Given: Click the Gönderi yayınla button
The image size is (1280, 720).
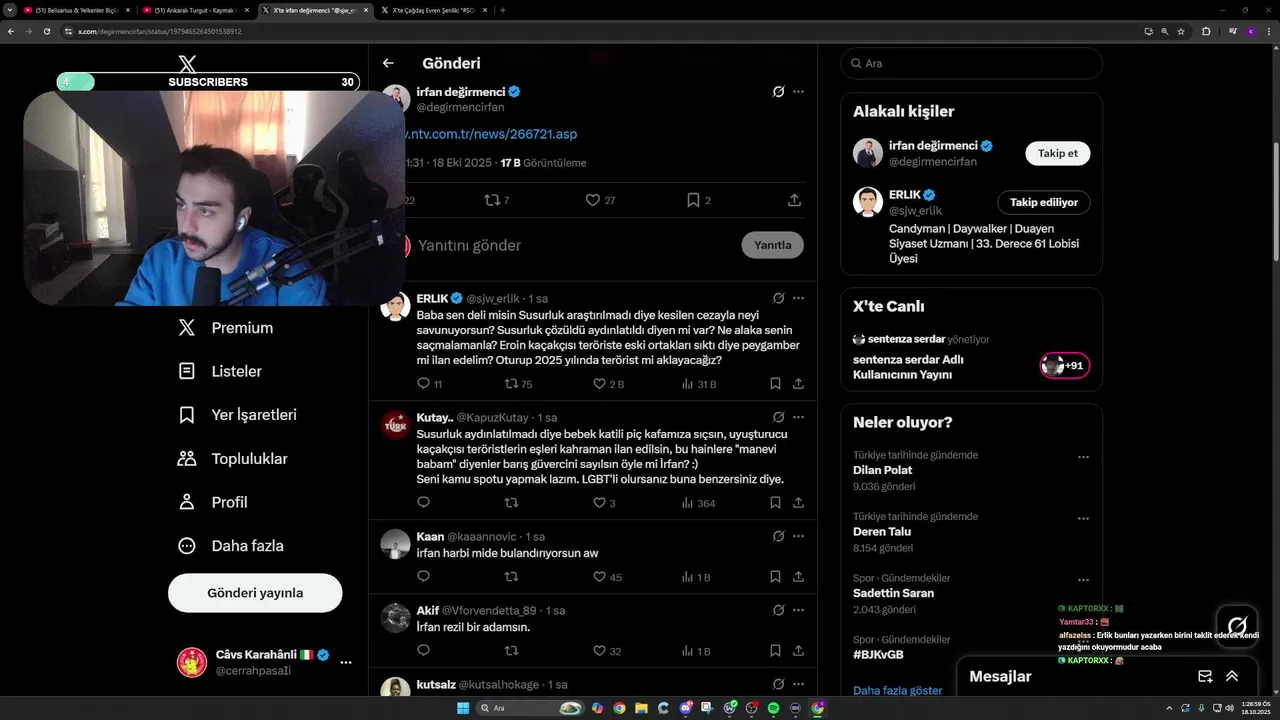Looking at the screenshot, I should click(x=255, y=593).
